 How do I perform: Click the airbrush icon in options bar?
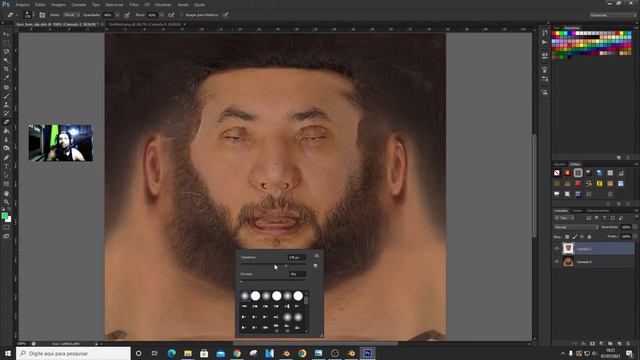click(x=171, y=15)
